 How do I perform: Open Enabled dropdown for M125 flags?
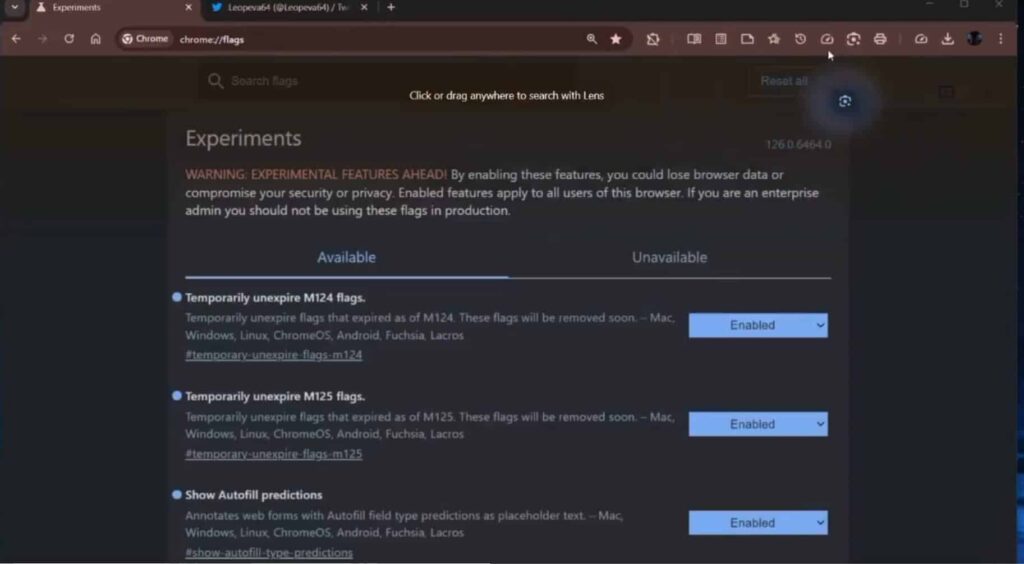(x=757, y=424)
